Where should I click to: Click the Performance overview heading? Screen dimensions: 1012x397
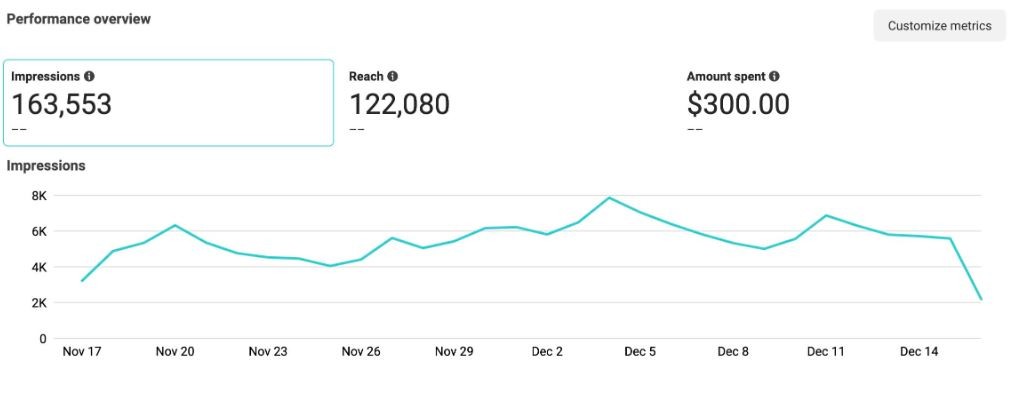tap(79, 19)
